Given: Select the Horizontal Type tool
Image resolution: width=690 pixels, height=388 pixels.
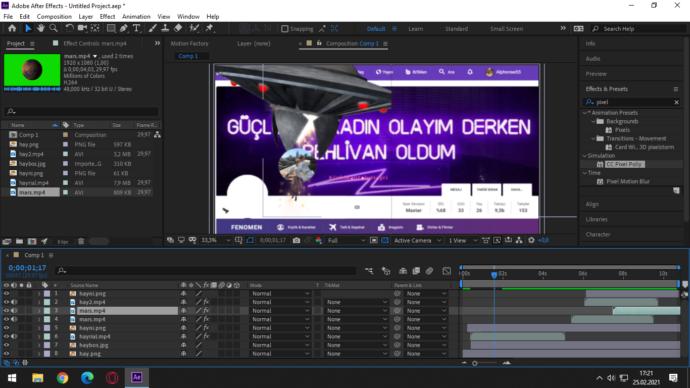Looking at the screenshot, I should pyautogui.click(x=136, y=29).
